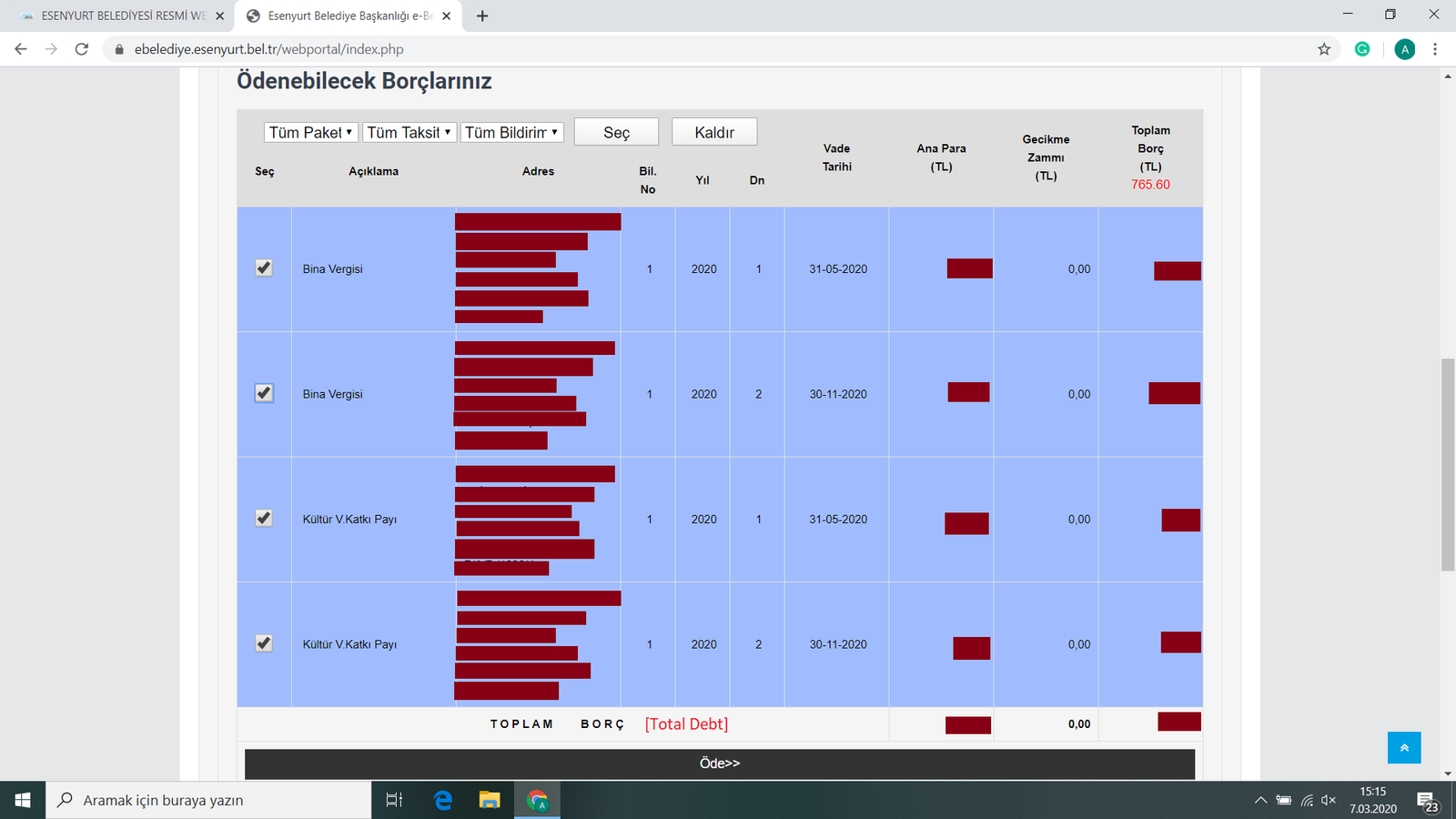Viewport: 1456px width, 819px height.
Task: Toggle Kültür V.Katkı Payı 31-05-2020 checkbox
Action: (264, 518)
